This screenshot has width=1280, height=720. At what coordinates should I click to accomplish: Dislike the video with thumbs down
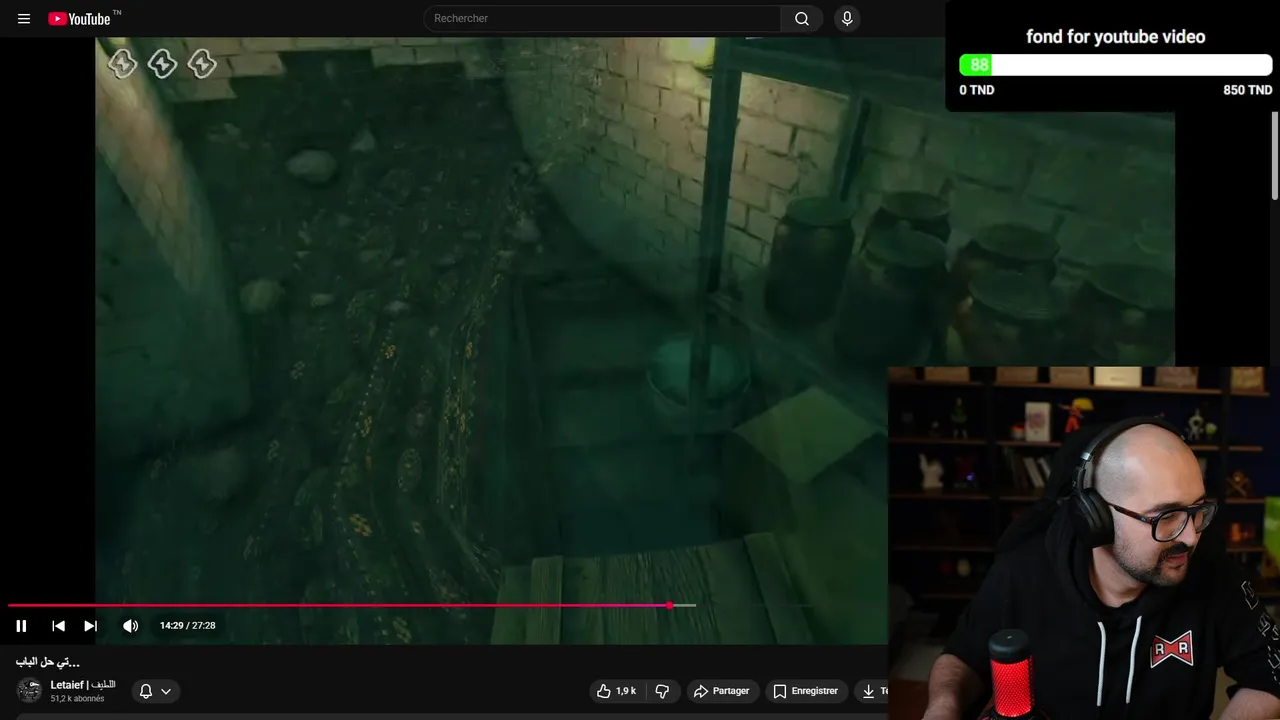pos(661,691)
